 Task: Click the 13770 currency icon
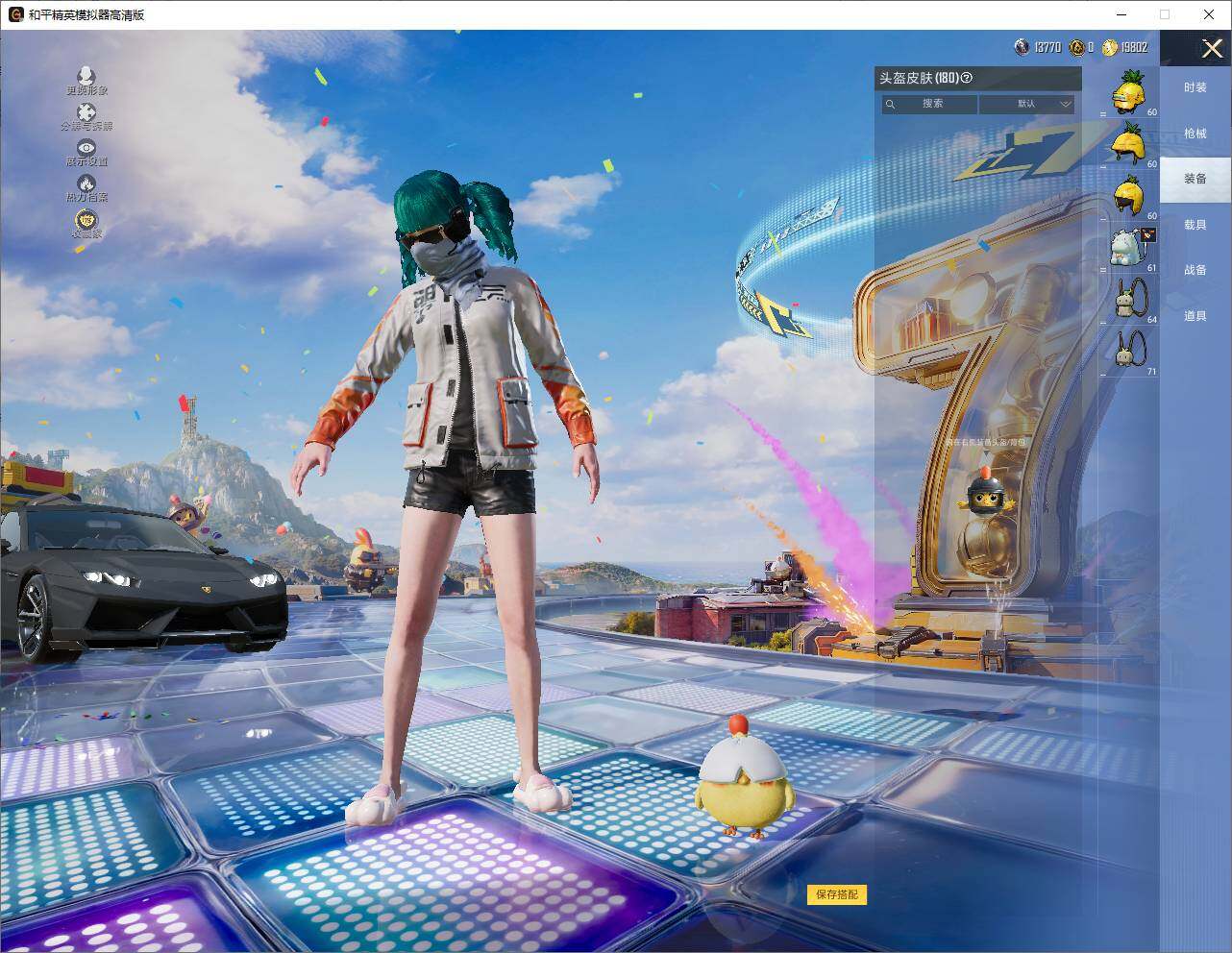click(x=1022, y=47)
